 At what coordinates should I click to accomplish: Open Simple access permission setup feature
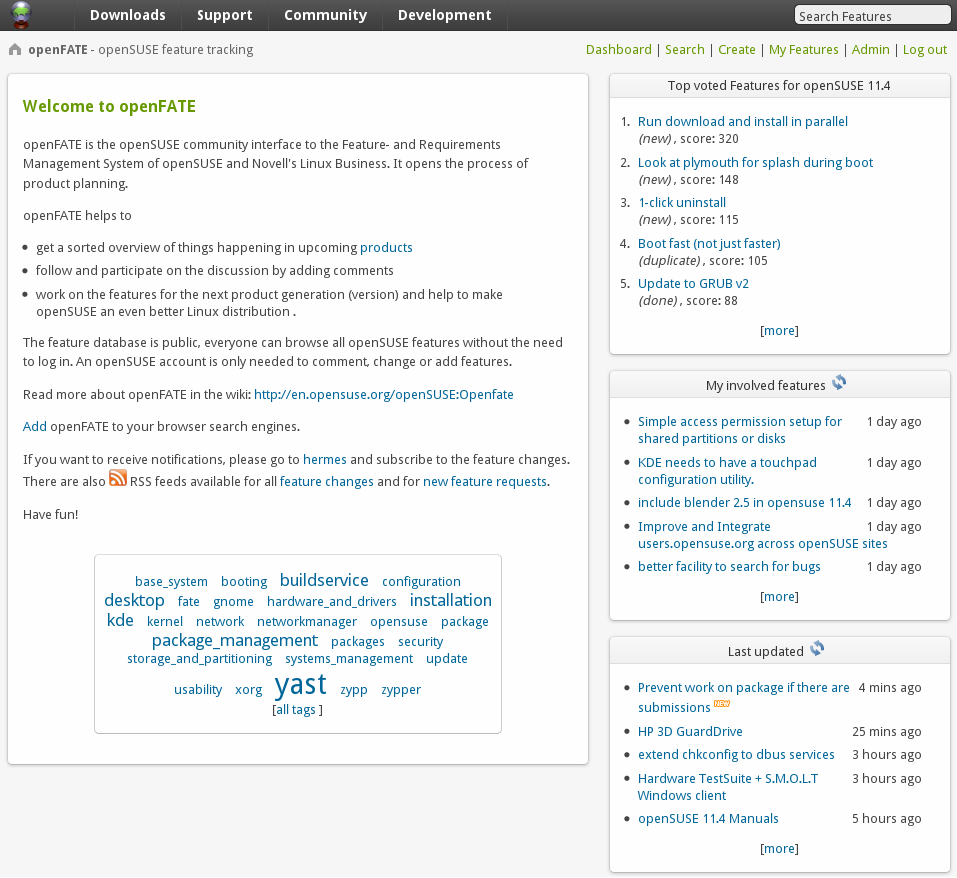coord(740,430)
